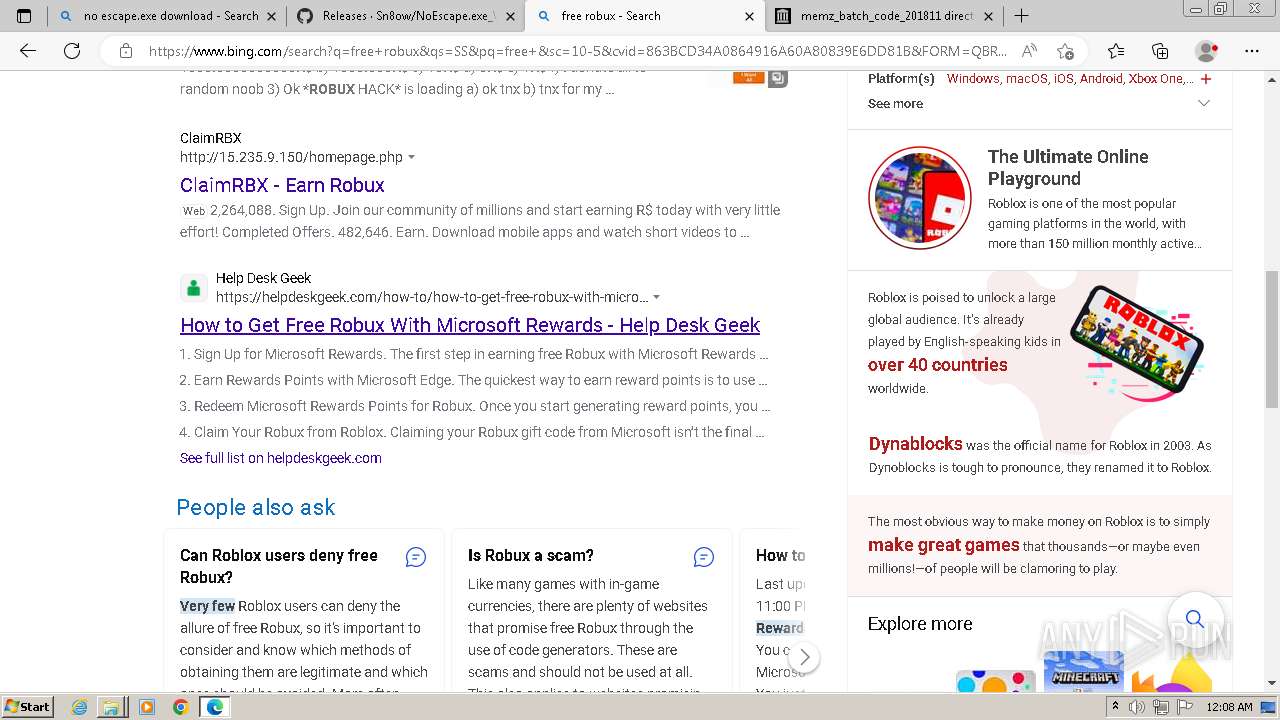Close the 'no escape.exe download' tab
The height and width of the screenshot is (720, 1280).
(271, 16)
